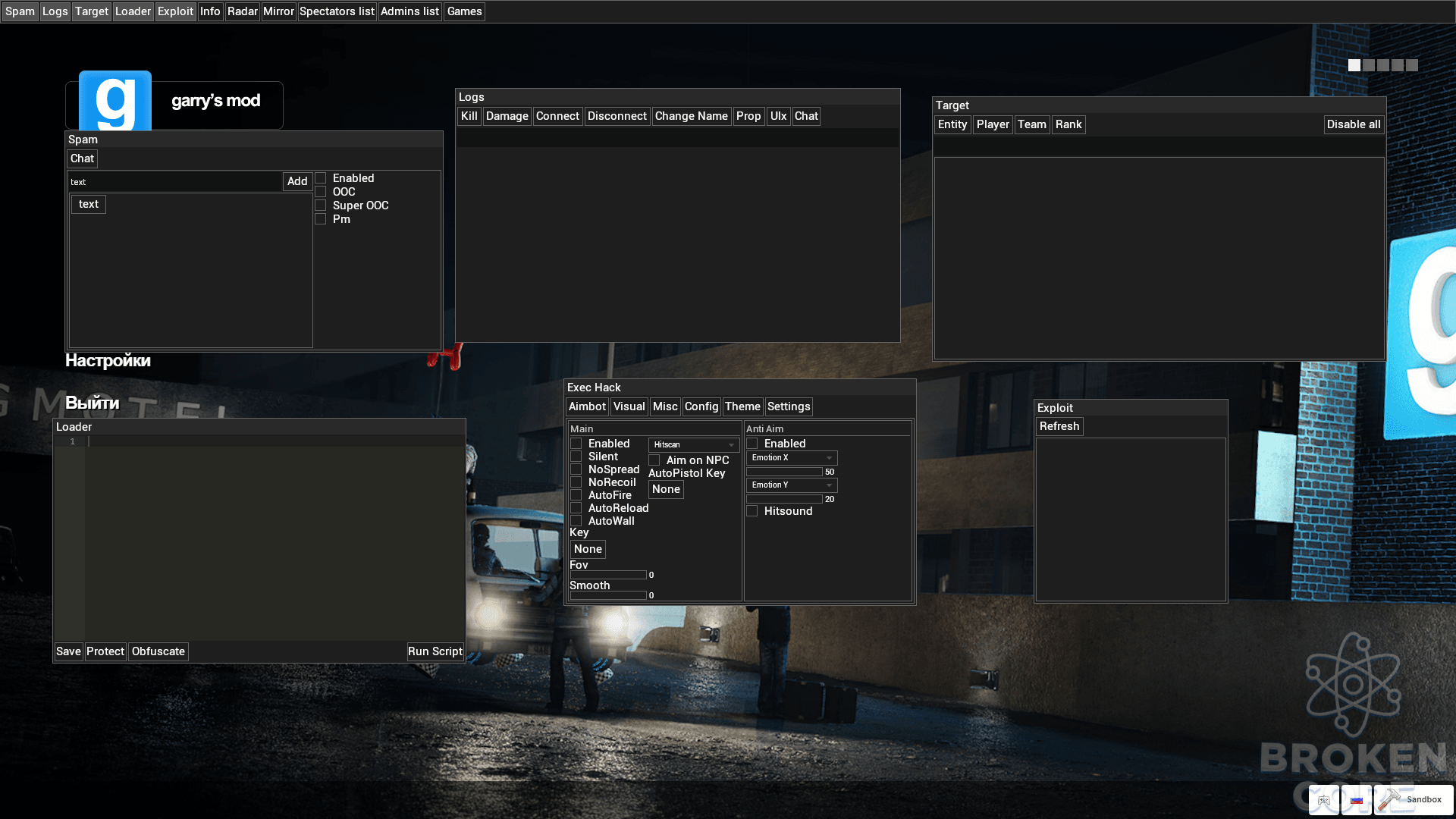Toggle the AutoFire checkbox
This screenshot has height=819, width=1456.
click(576, 495)
